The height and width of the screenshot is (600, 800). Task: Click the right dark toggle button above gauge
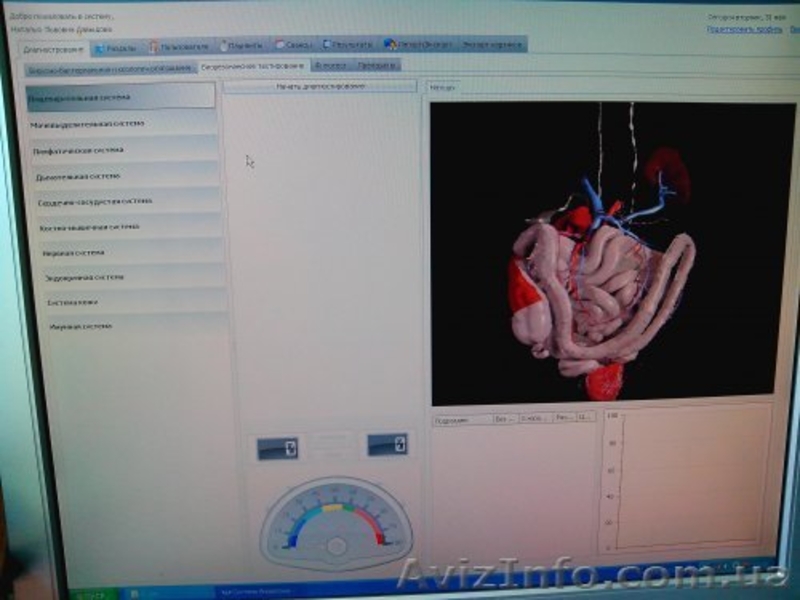click(387, 444)
